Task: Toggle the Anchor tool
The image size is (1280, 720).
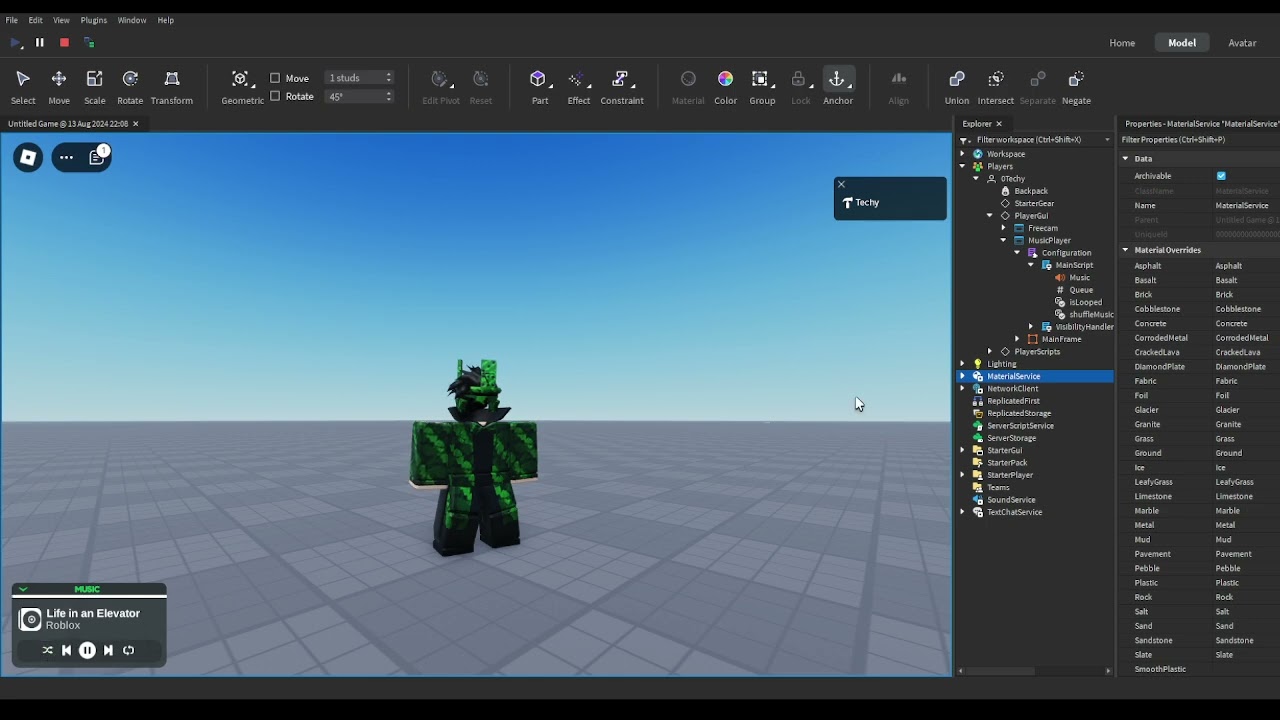Action: tap(837, 80)
